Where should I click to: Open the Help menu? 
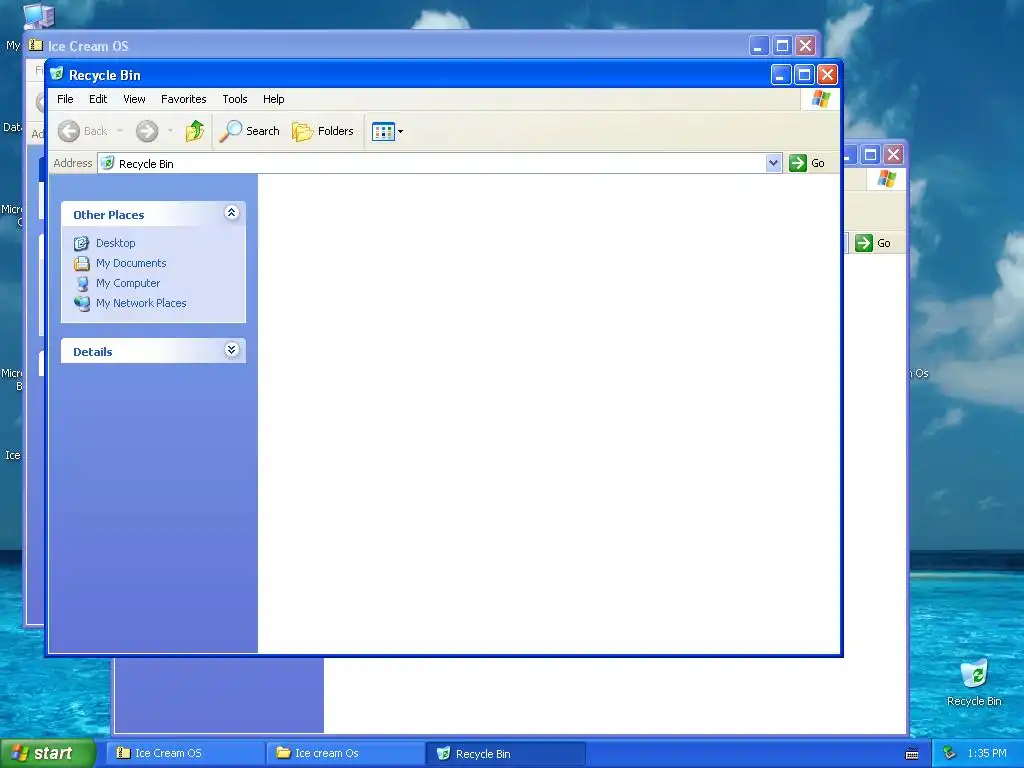[x=274, y=99]
